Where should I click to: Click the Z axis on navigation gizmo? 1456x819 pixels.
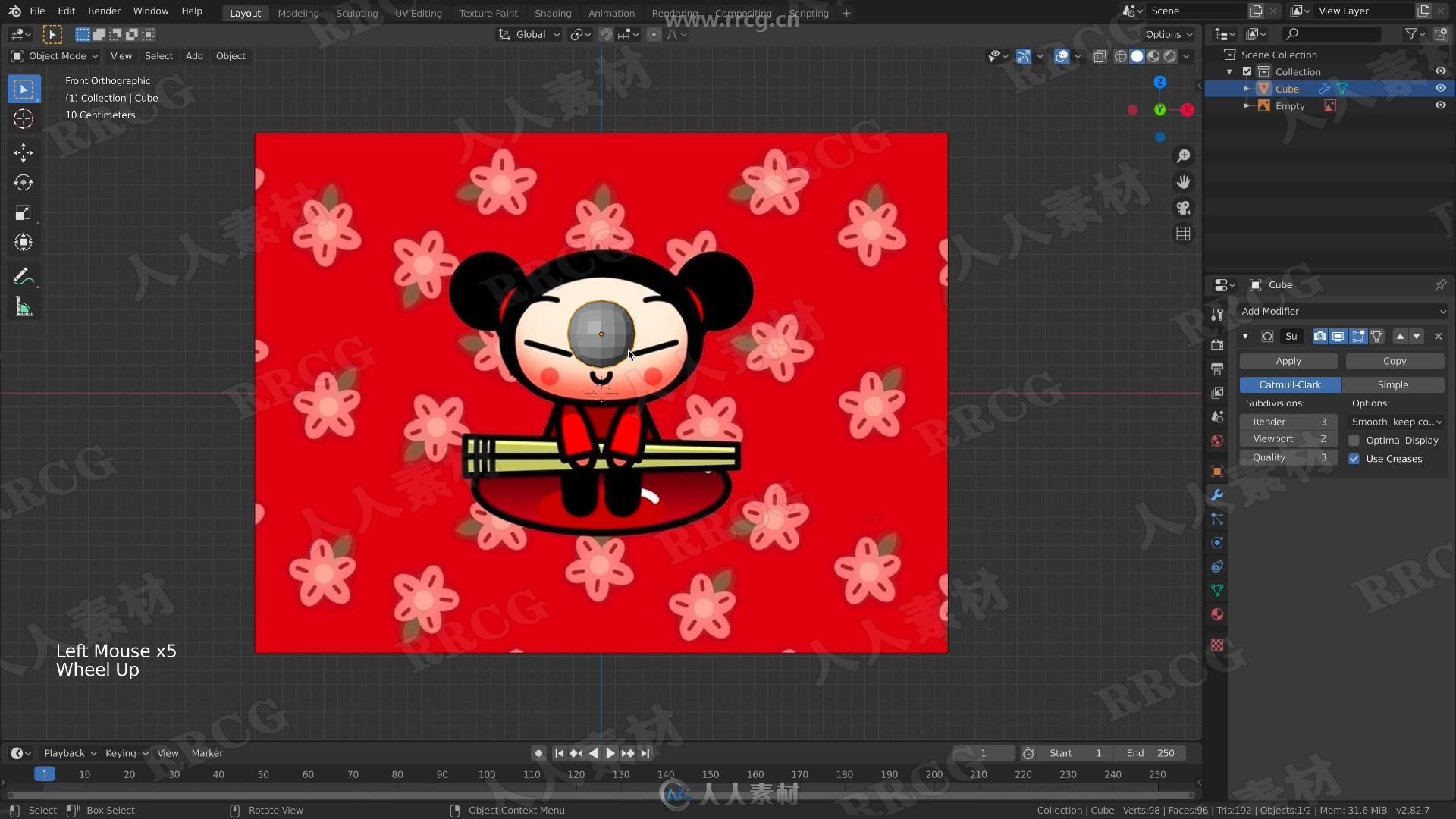[x=1159, y=82]
